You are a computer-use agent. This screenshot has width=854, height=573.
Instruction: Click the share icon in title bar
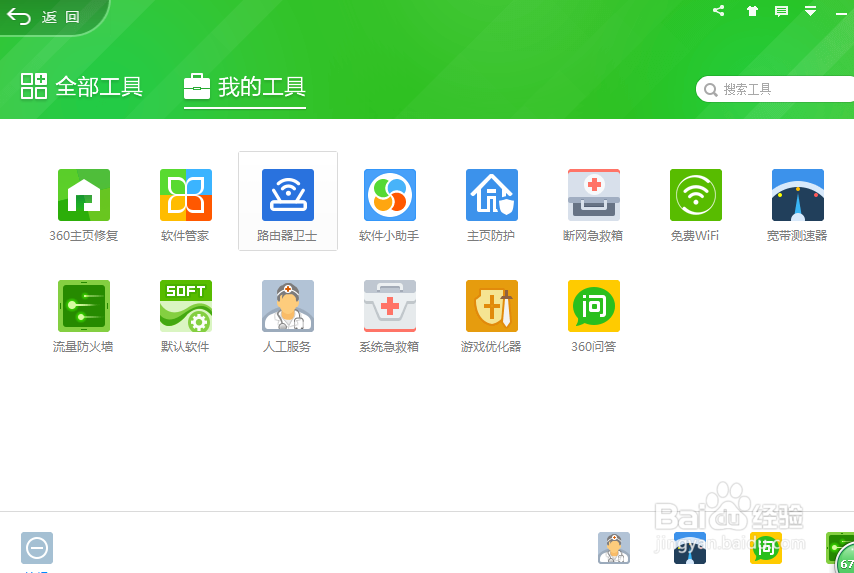718,10
